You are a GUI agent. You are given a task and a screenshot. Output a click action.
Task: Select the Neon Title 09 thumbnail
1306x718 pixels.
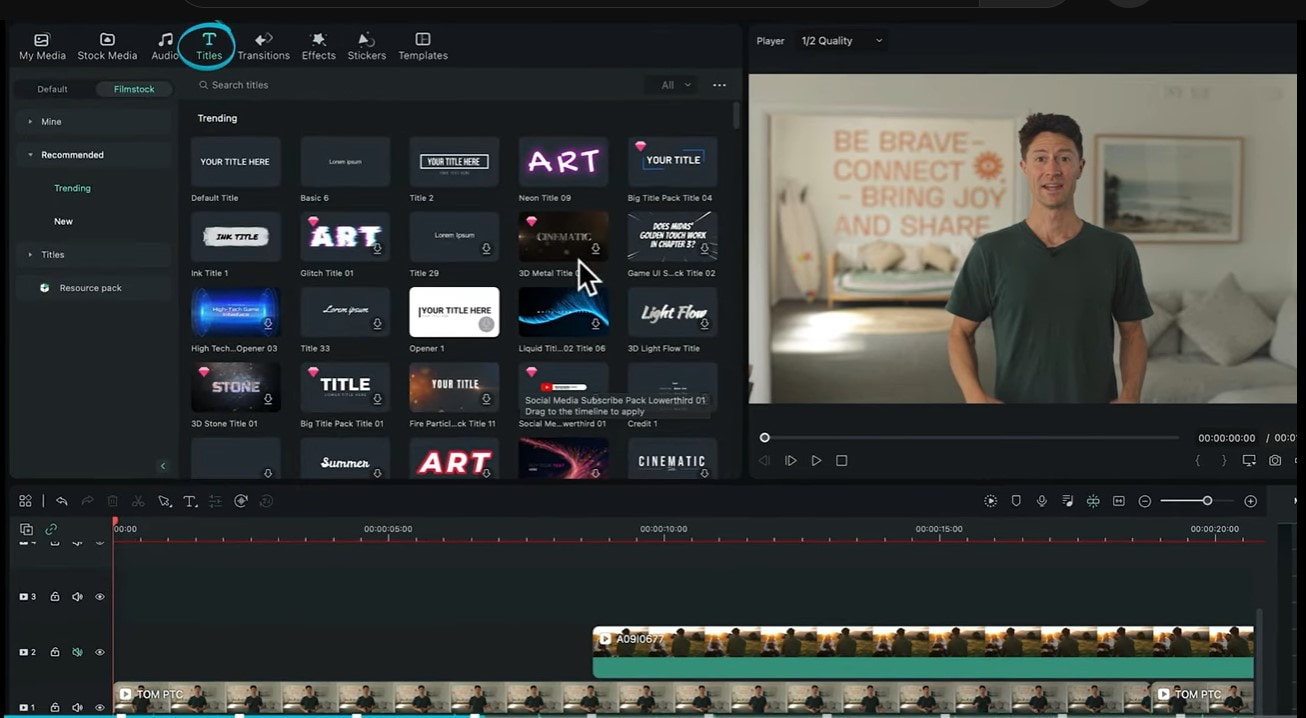click(x=563, y=162)
